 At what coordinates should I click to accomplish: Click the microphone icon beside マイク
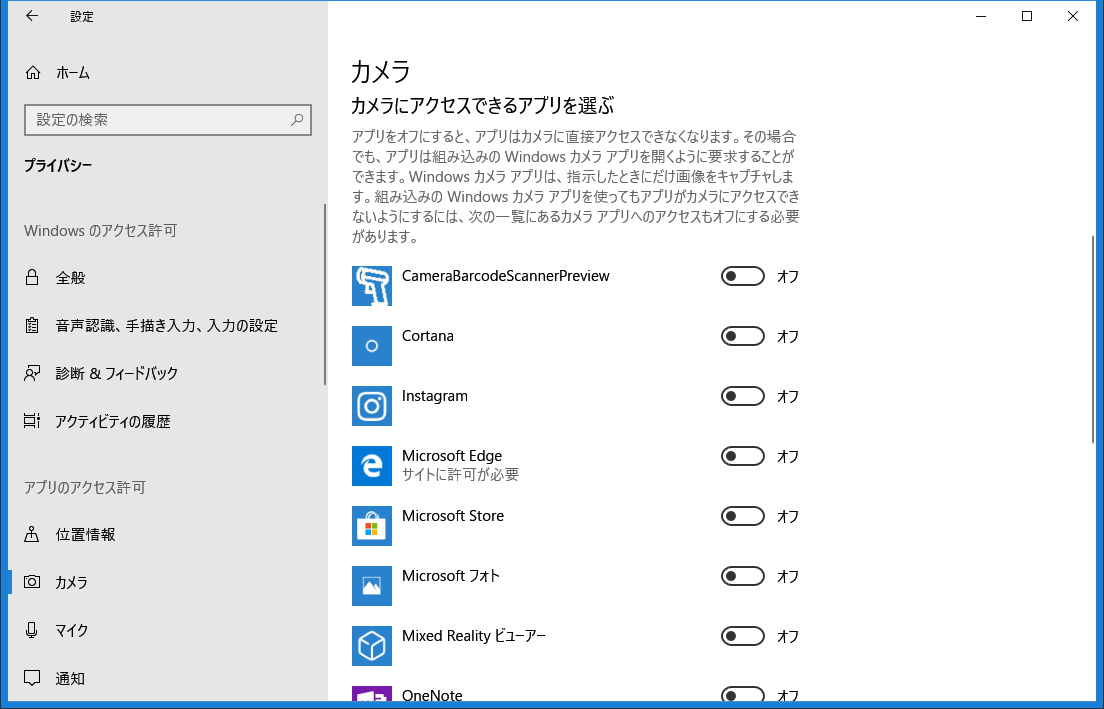click(x=32, y=630)
